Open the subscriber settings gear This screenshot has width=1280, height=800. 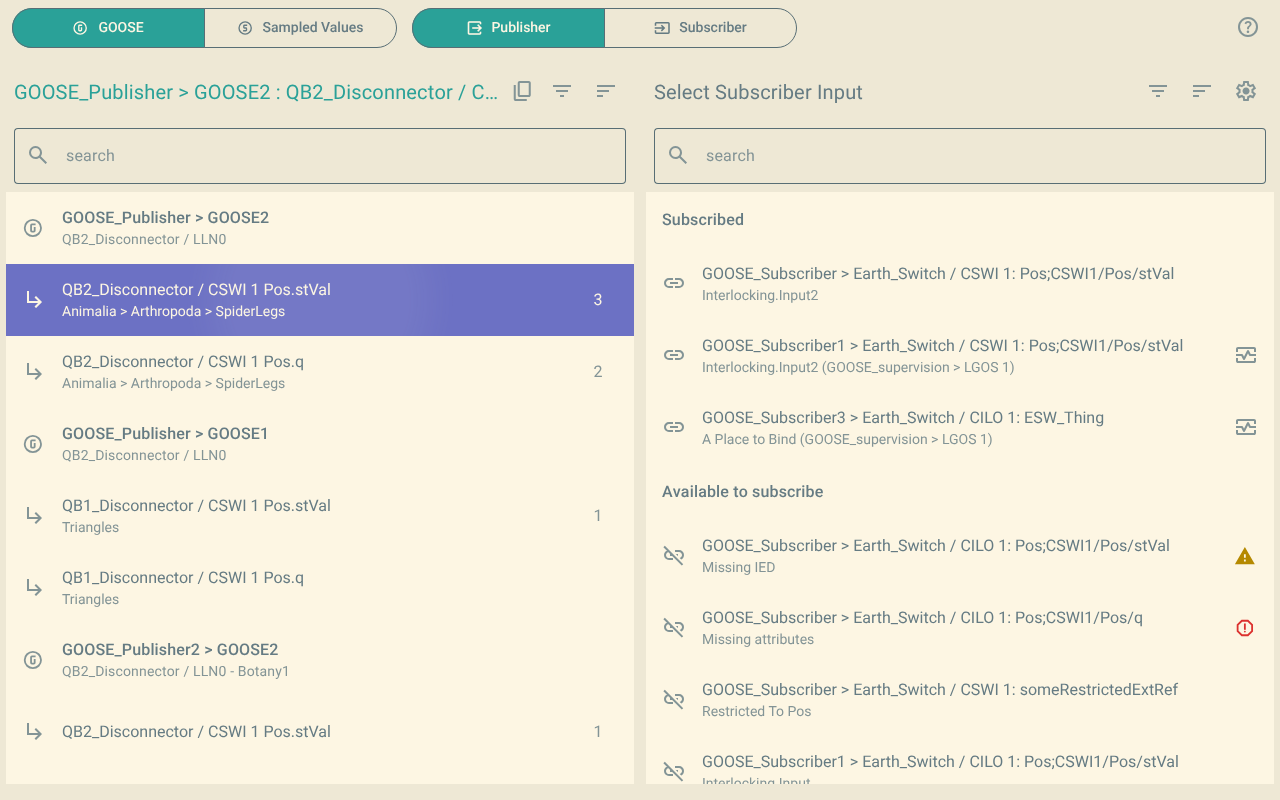click(x=1246, y=91)
